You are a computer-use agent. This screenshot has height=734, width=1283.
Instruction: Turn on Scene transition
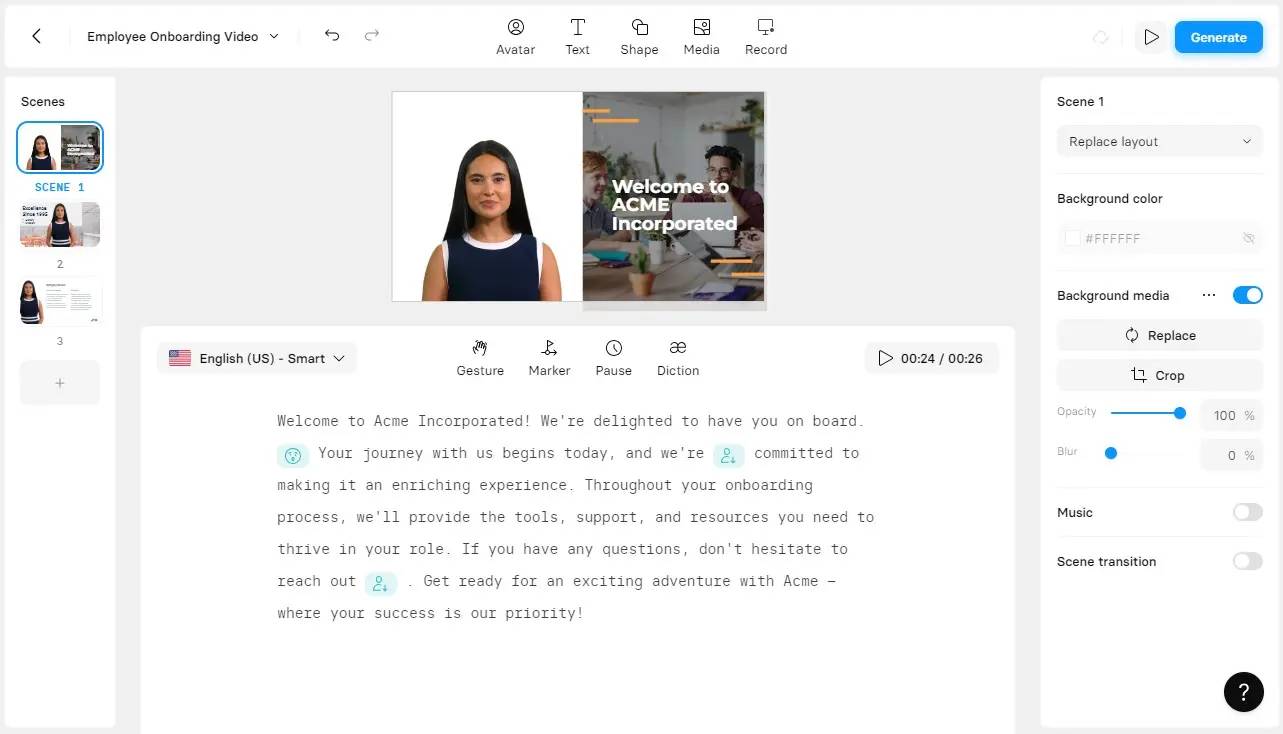click(x=1247, y=561)
